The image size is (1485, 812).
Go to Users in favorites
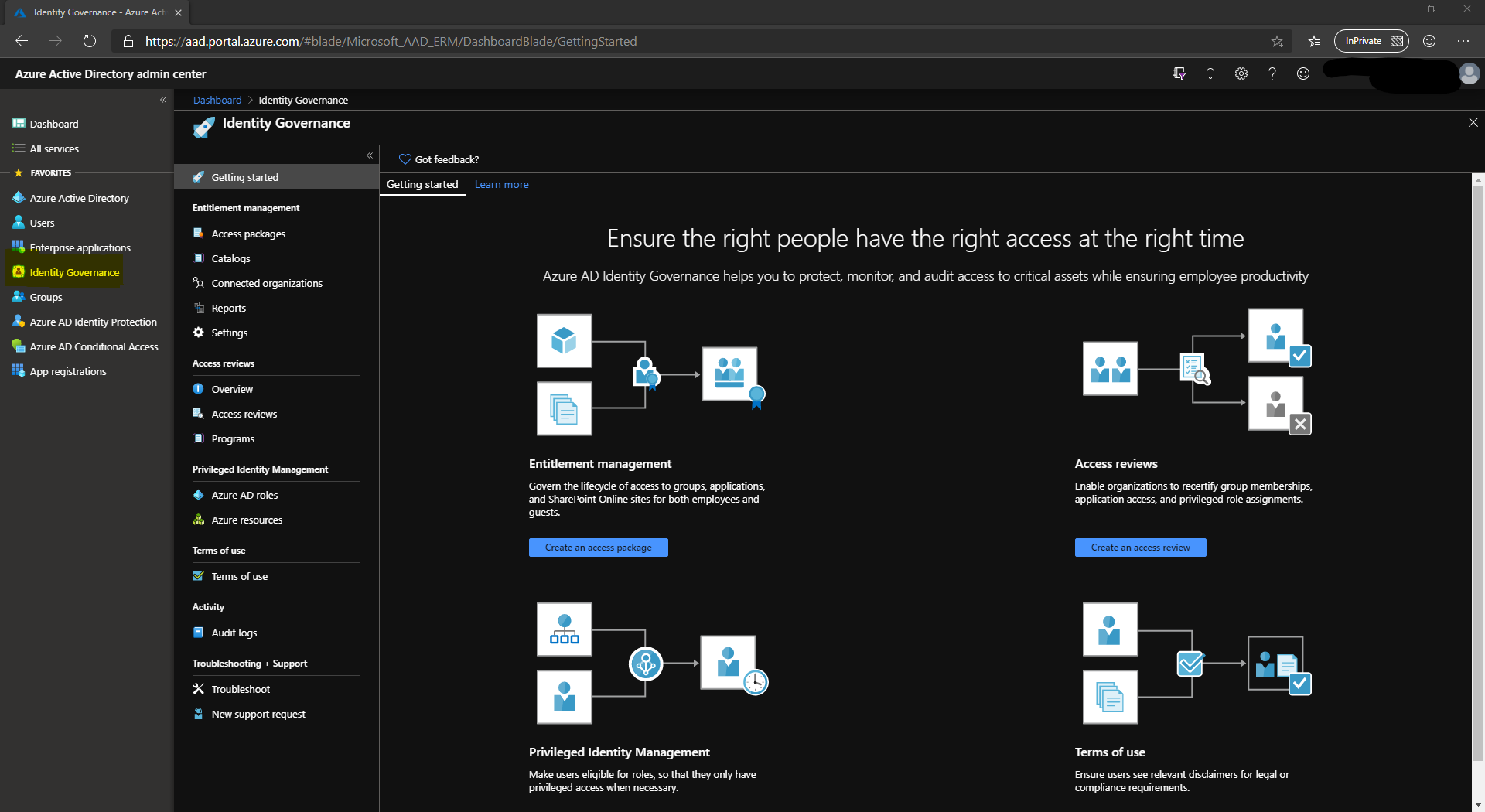click(x=33, y=223)
